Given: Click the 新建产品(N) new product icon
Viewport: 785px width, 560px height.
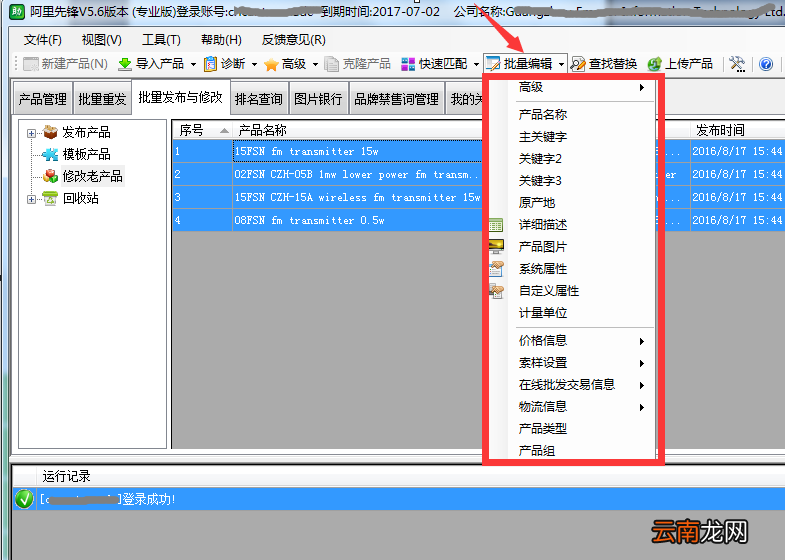Looking at the screenshot, I should (31, 64).
